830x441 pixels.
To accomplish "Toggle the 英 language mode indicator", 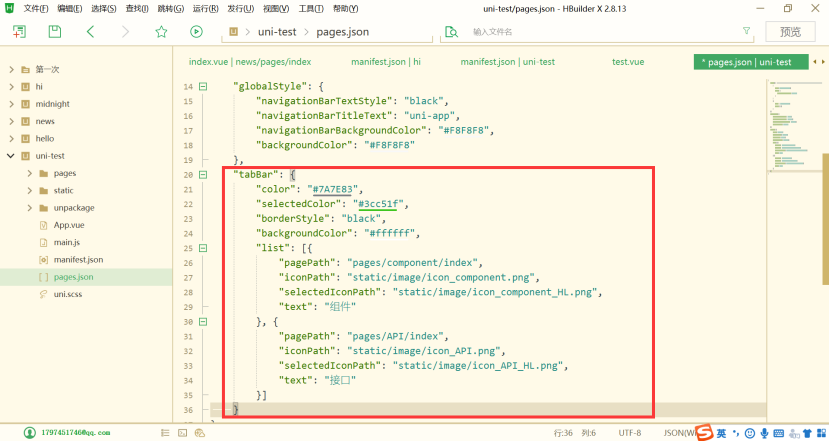I will tap(721, 433).
